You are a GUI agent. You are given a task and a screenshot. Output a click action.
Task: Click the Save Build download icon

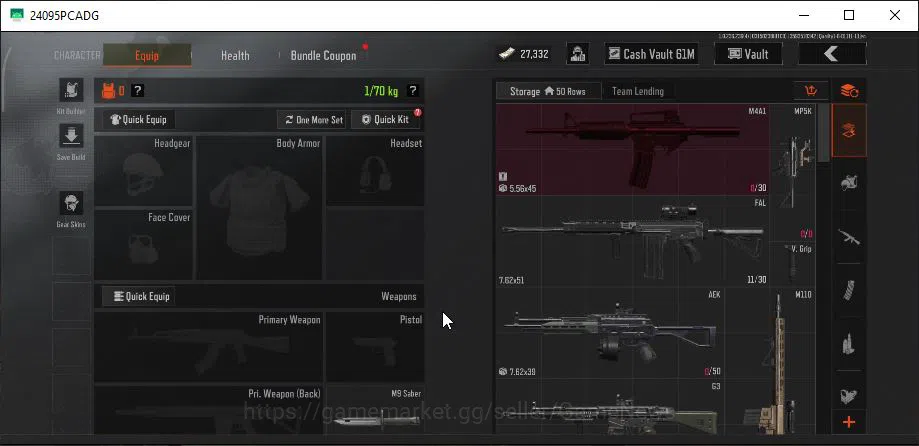[71, 136]
